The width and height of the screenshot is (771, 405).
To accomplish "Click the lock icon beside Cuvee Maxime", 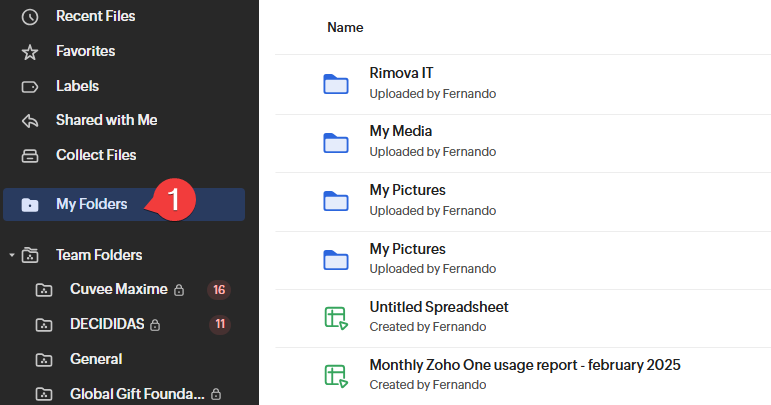I will (179, 290).
